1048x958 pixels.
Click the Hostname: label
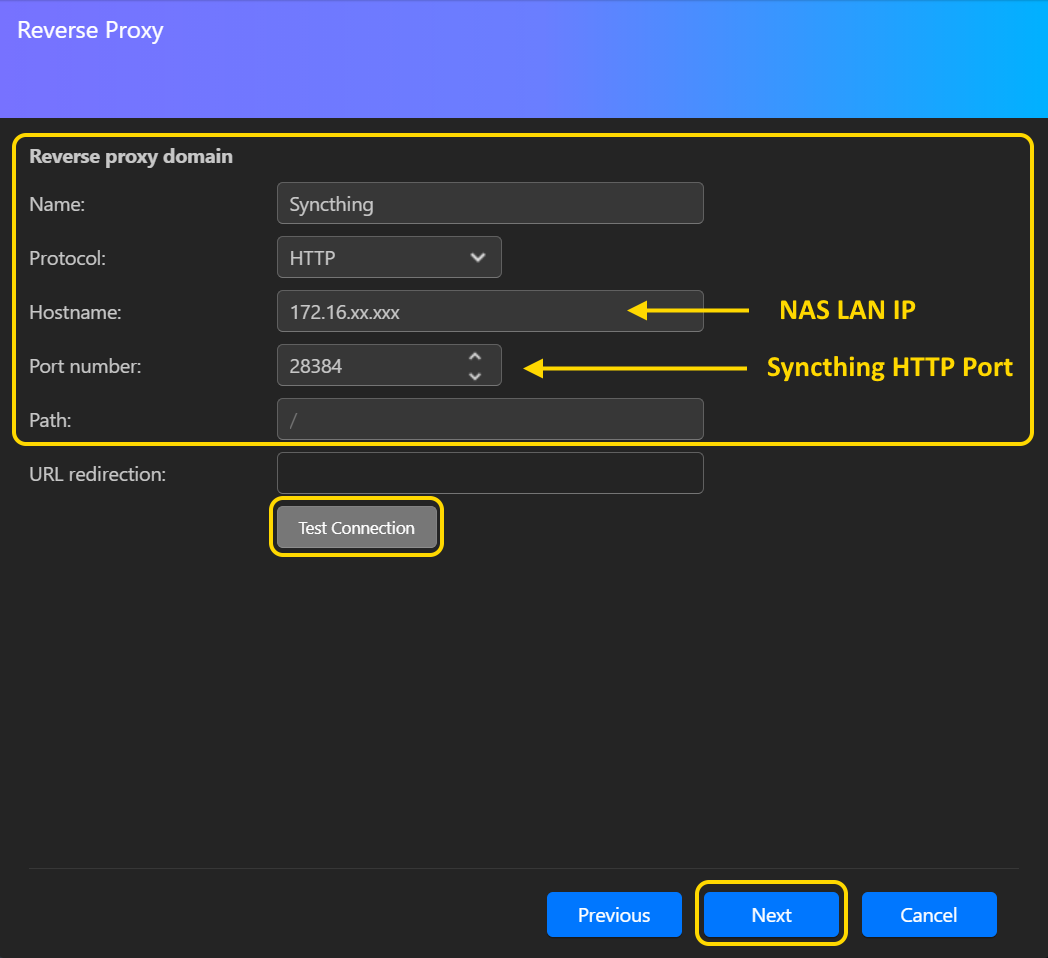(x=75, y=312)
